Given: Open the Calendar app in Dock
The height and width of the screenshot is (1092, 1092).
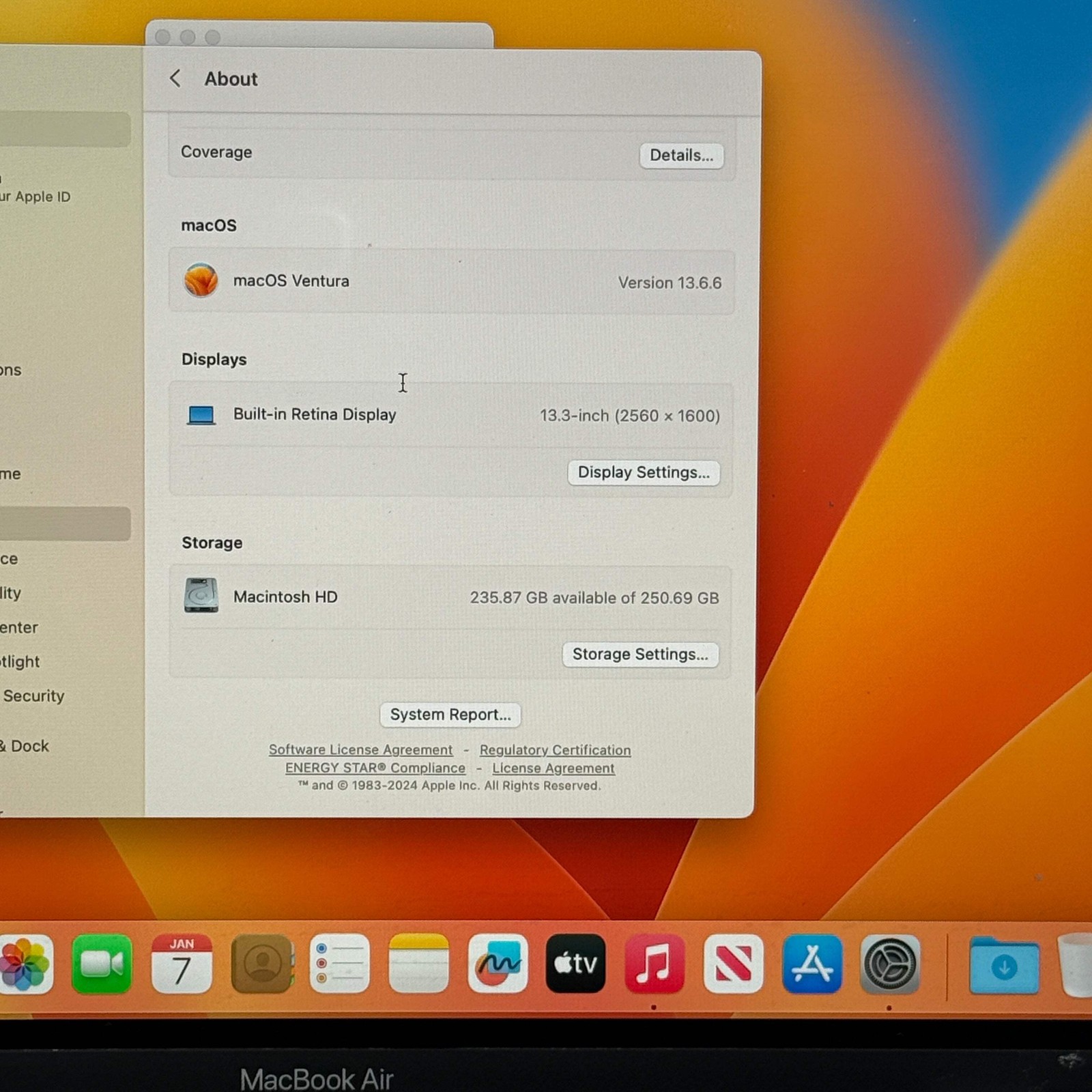Looking at the screenshot, I should click(x=182, y=964).
